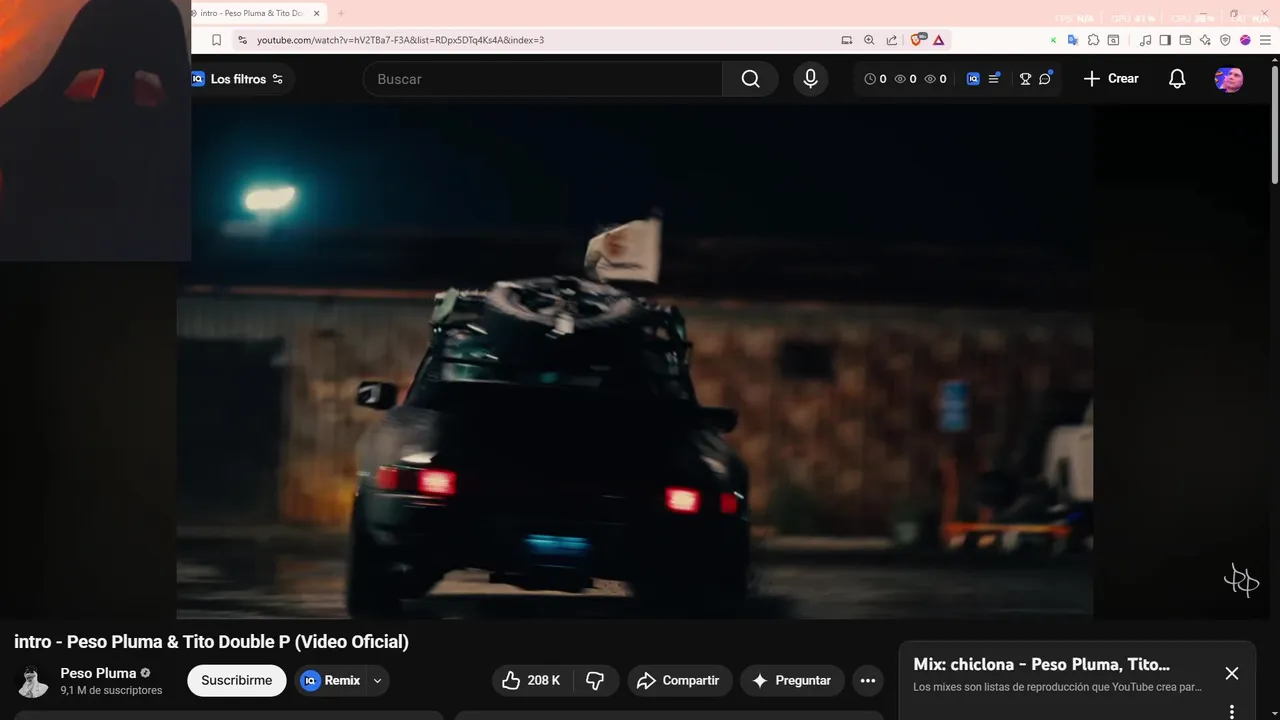Open the Brave Wallet icon
Viewport: 1280px width, 720px height.
coord(1185,40)
